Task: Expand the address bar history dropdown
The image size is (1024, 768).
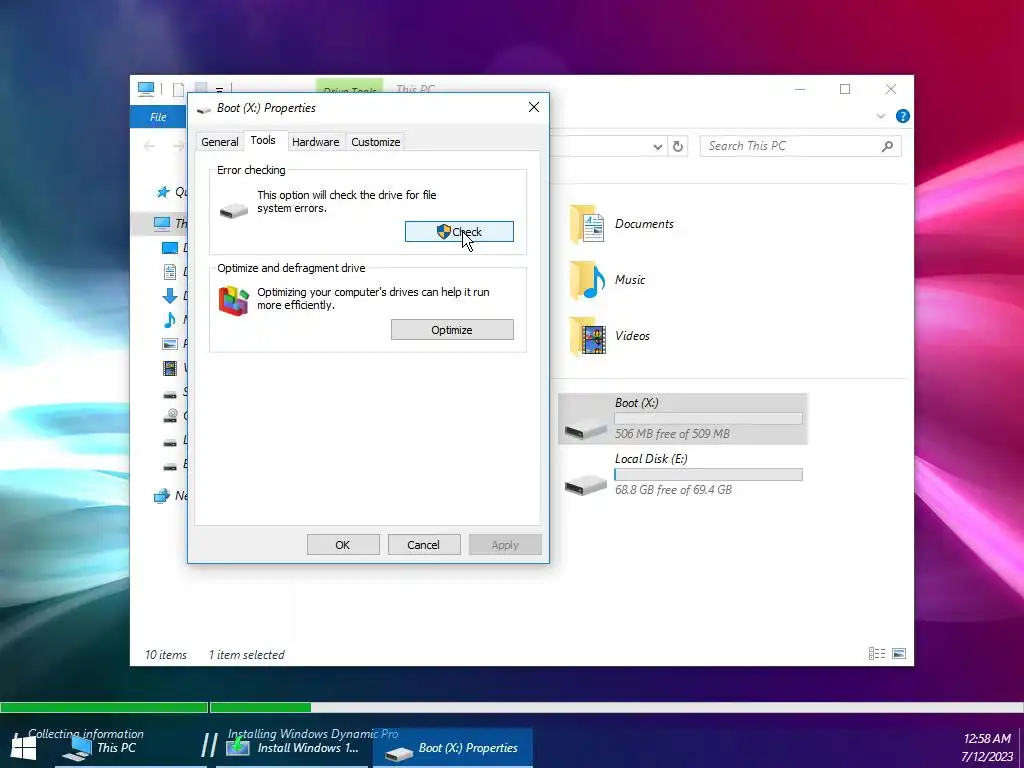Action: [x=658, y=147]
